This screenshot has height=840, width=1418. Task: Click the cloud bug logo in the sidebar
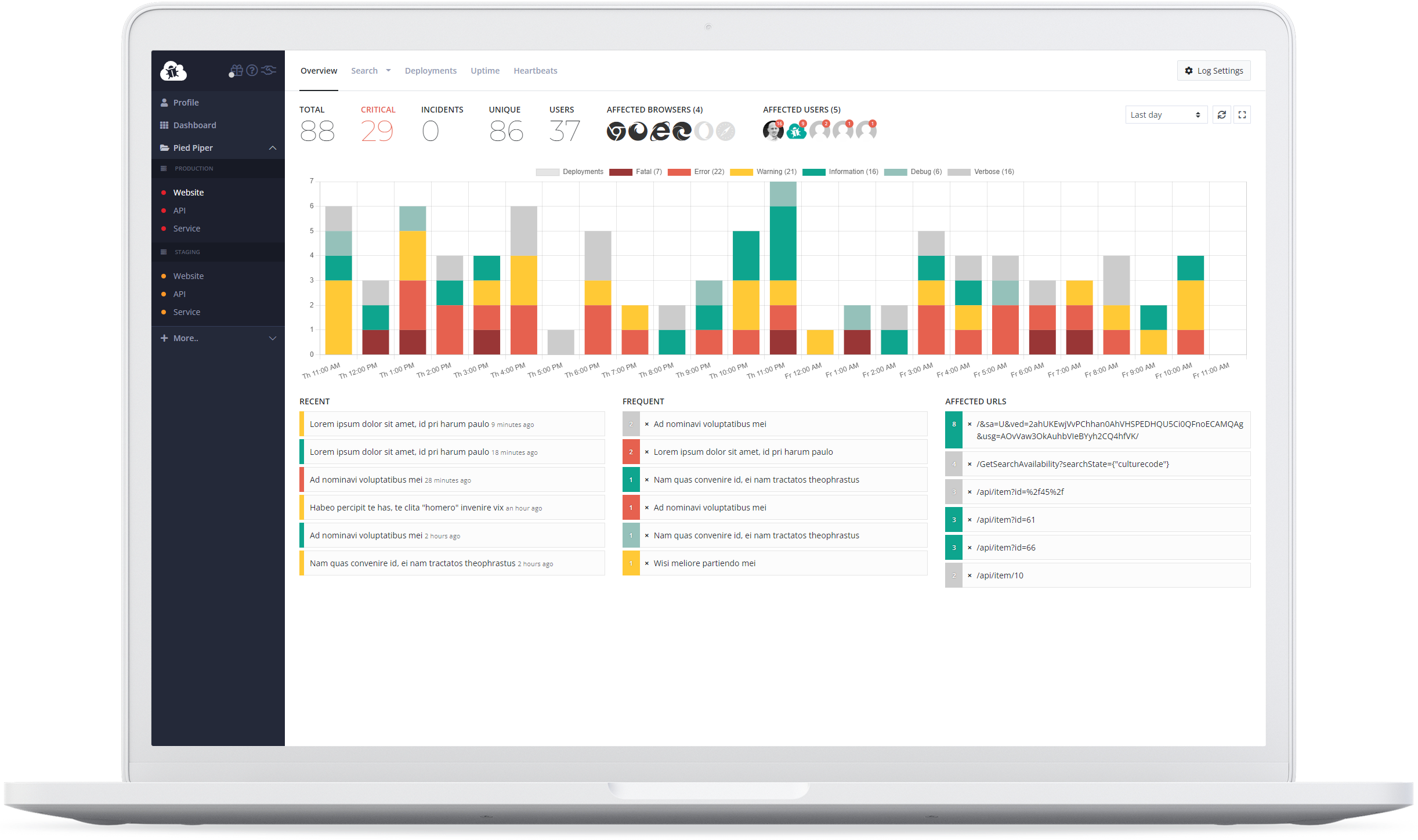(173, 70)
